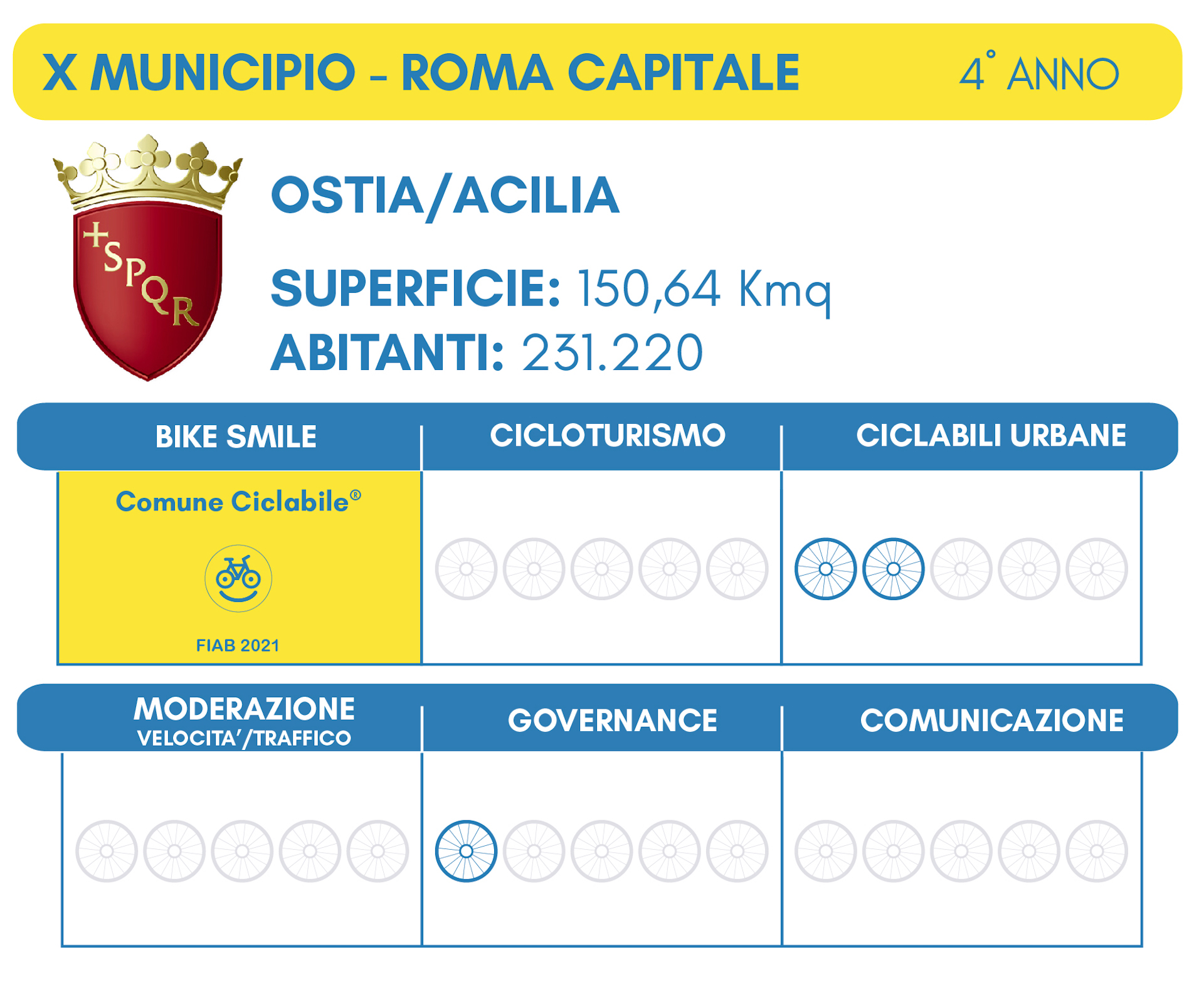Click the yellow X MUNICIPIO title banner
This screenshot has width=1204, height=982.
pos(597,71)
